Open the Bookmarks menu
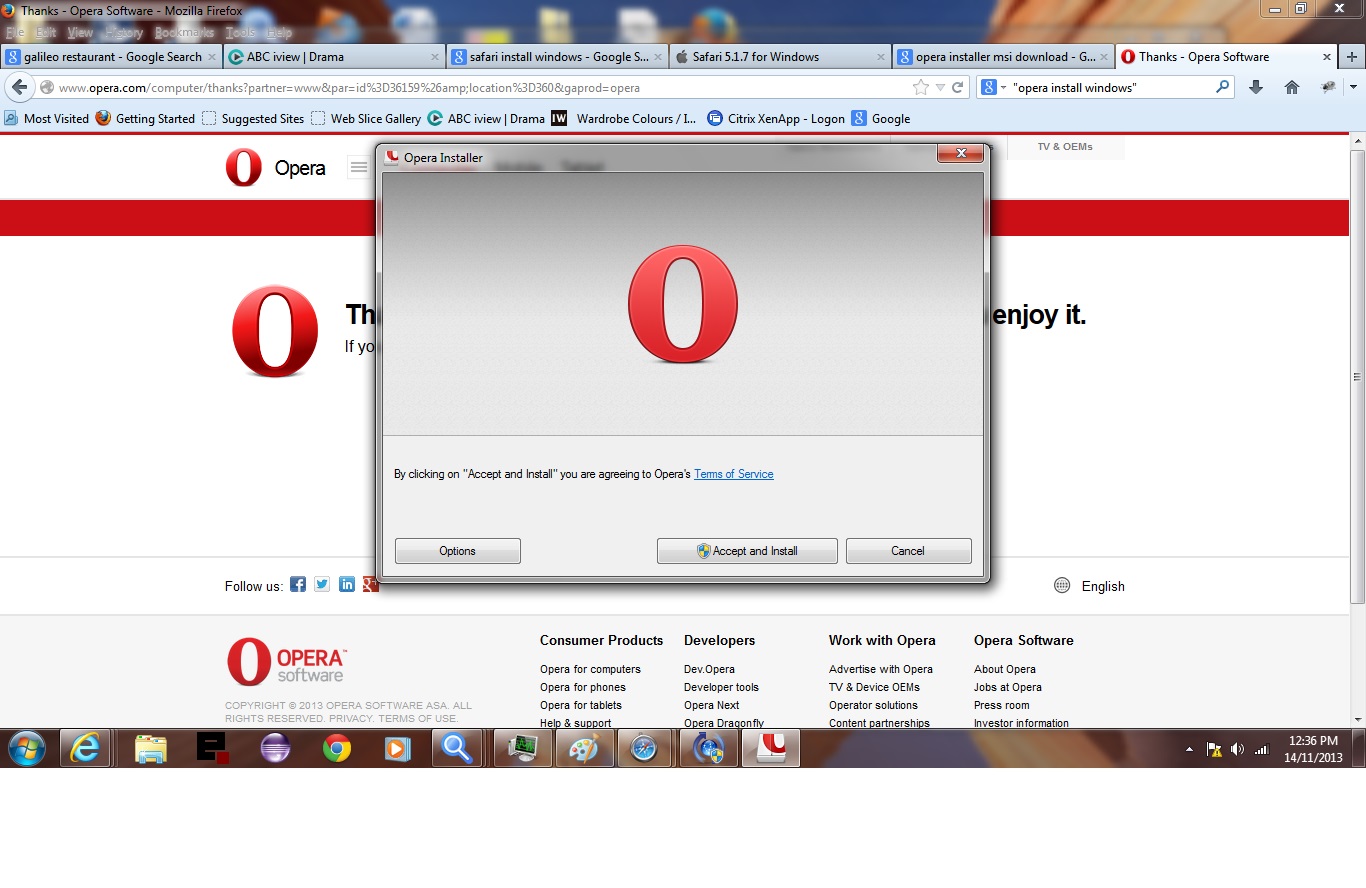 [x=184, y=33]
